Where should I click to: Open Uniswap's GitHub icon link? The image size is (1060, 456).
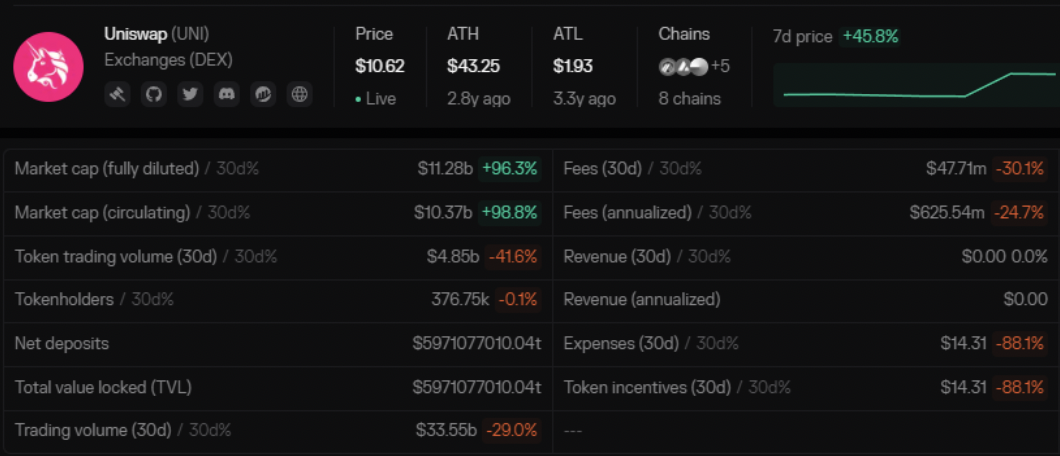(154, 94)
